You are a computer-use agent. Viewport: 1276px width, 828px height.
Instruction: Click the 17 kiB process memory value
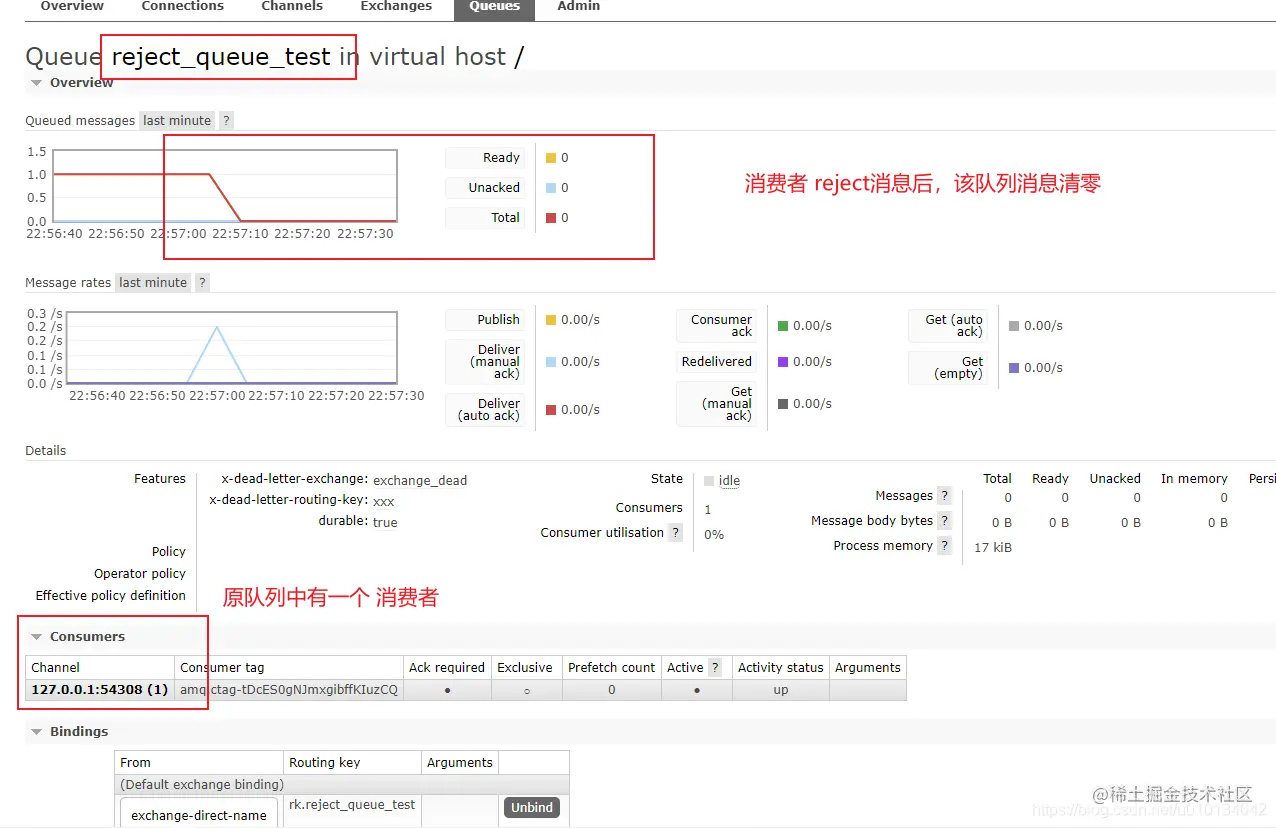[x=993, y=548]
